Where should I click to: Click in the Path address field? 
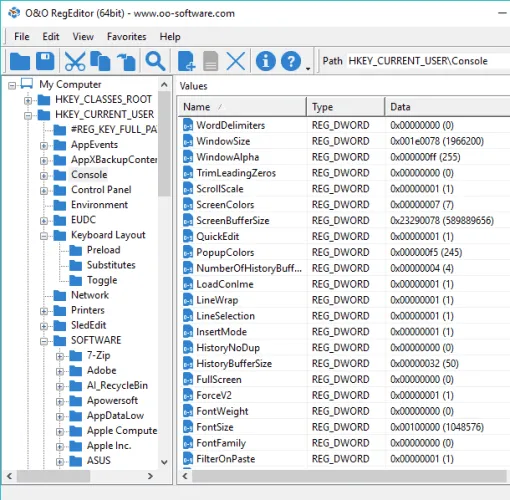[x=428, y=61]
